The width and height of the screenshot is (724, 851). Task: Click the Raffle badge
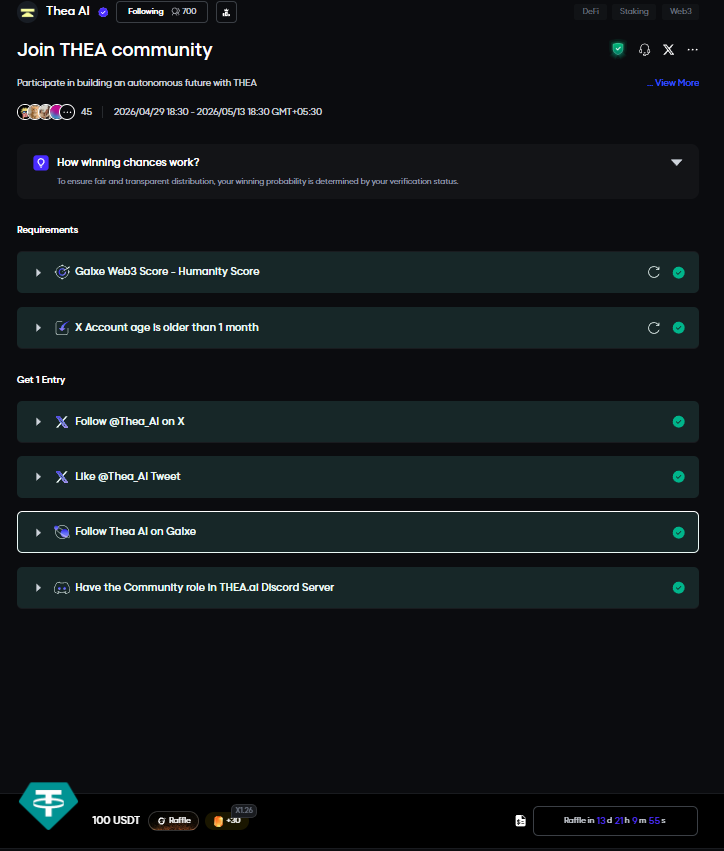(174, 821)
